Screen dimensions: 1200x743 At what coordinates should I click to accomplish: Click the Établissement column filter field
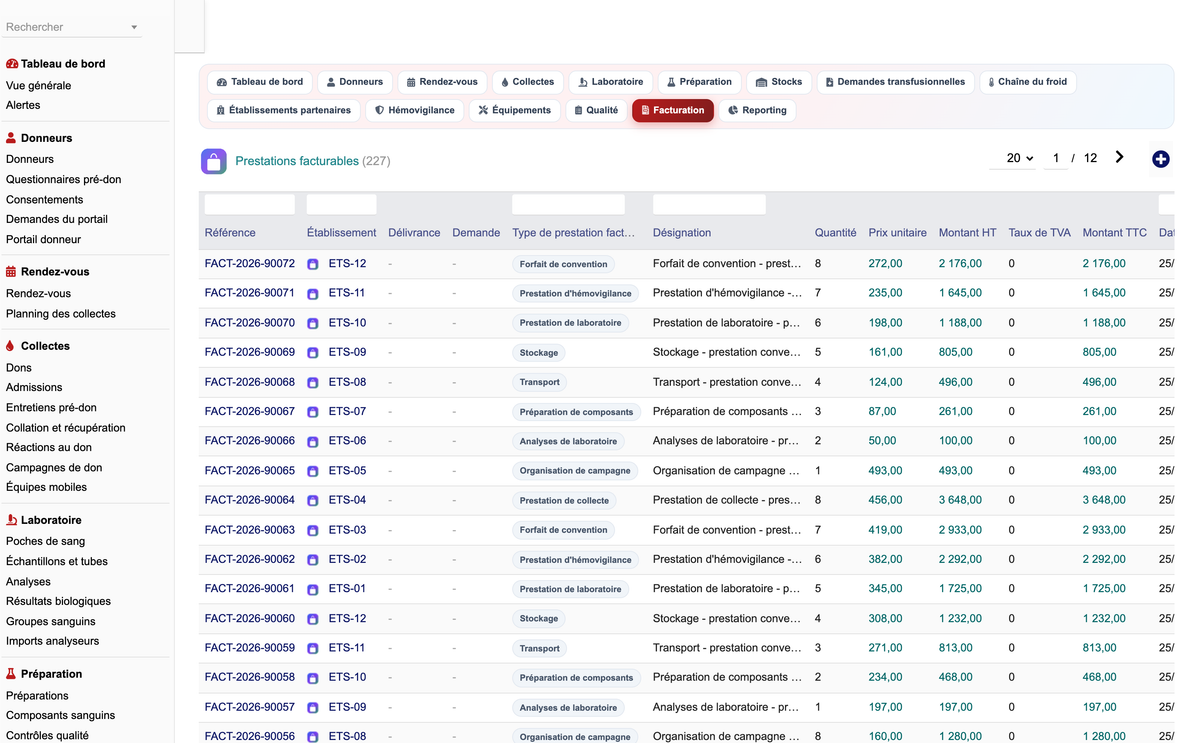(x=342, y=204)
